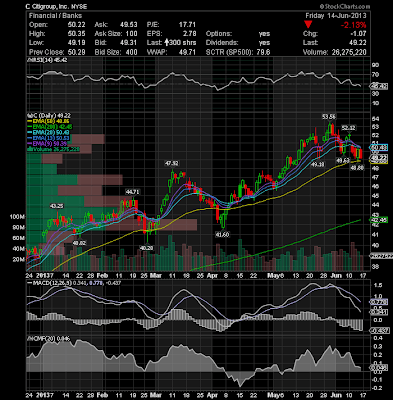
Task: Click the Bid value 49.31
Action: pyautogui.click(x=129, y=43)
